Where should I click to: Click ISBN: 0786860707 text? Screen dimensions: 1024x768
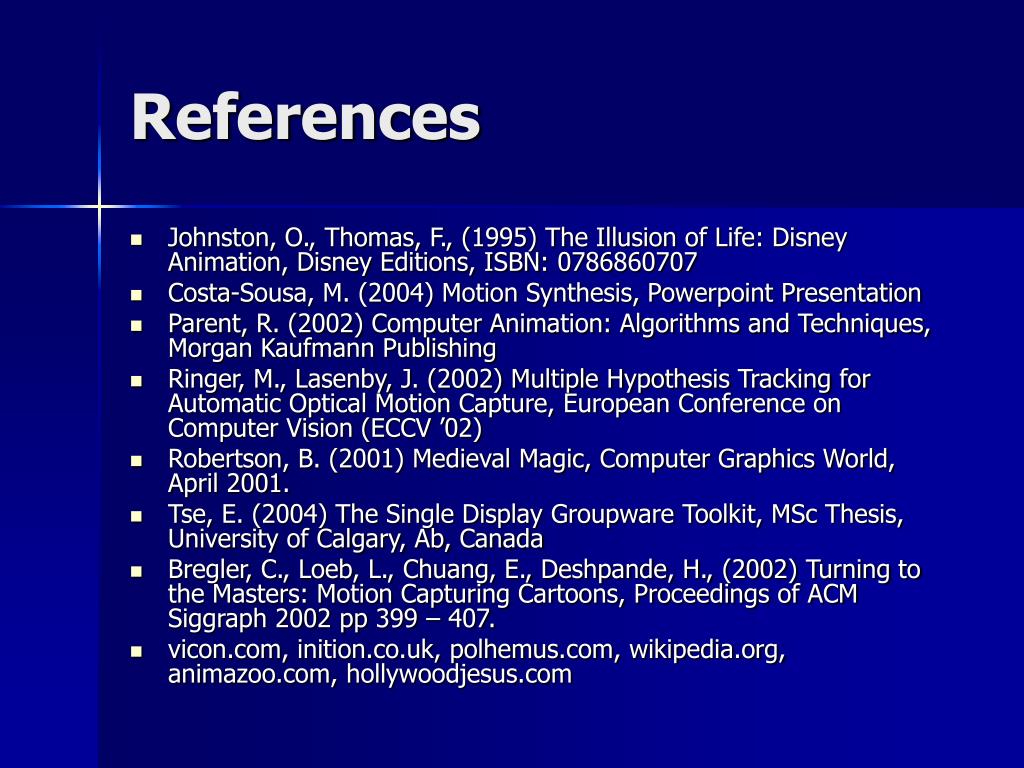[590, 263]
